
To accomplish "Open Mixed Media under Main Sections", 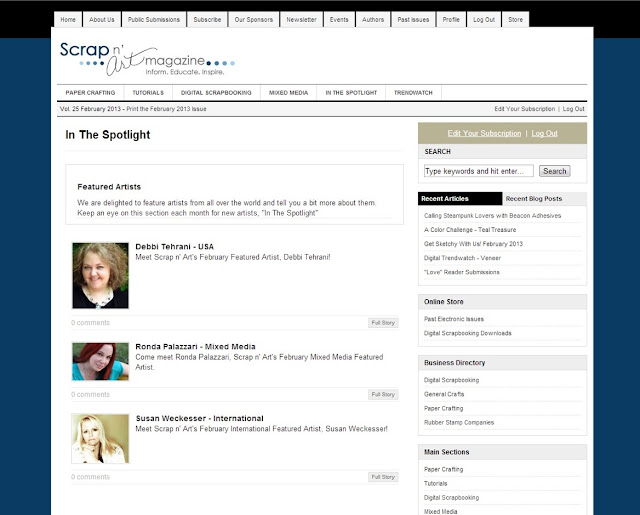I will pyautogui.click(x=440, y=511).
